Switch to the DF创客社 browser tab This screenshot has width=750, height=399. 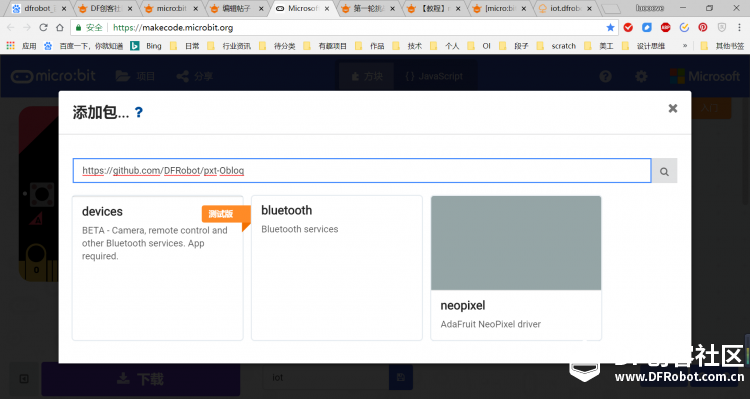click(x=106, y=9)
